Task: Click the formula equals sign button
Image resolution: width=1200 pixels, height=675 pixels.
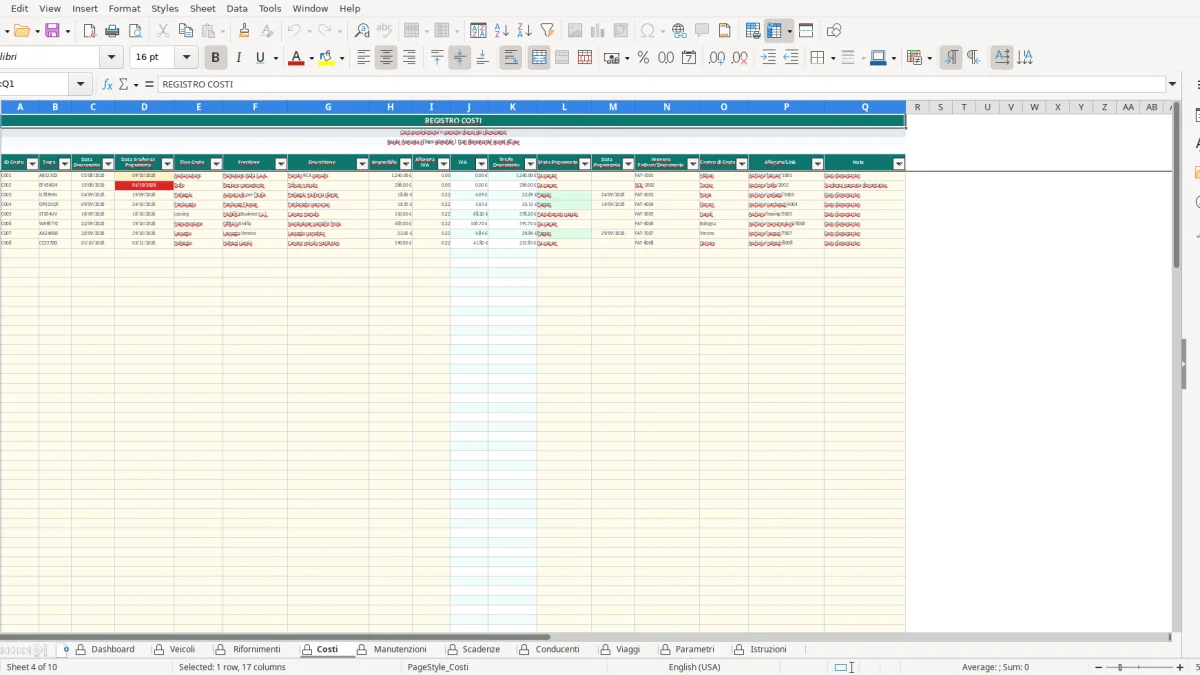Action: 150,85
